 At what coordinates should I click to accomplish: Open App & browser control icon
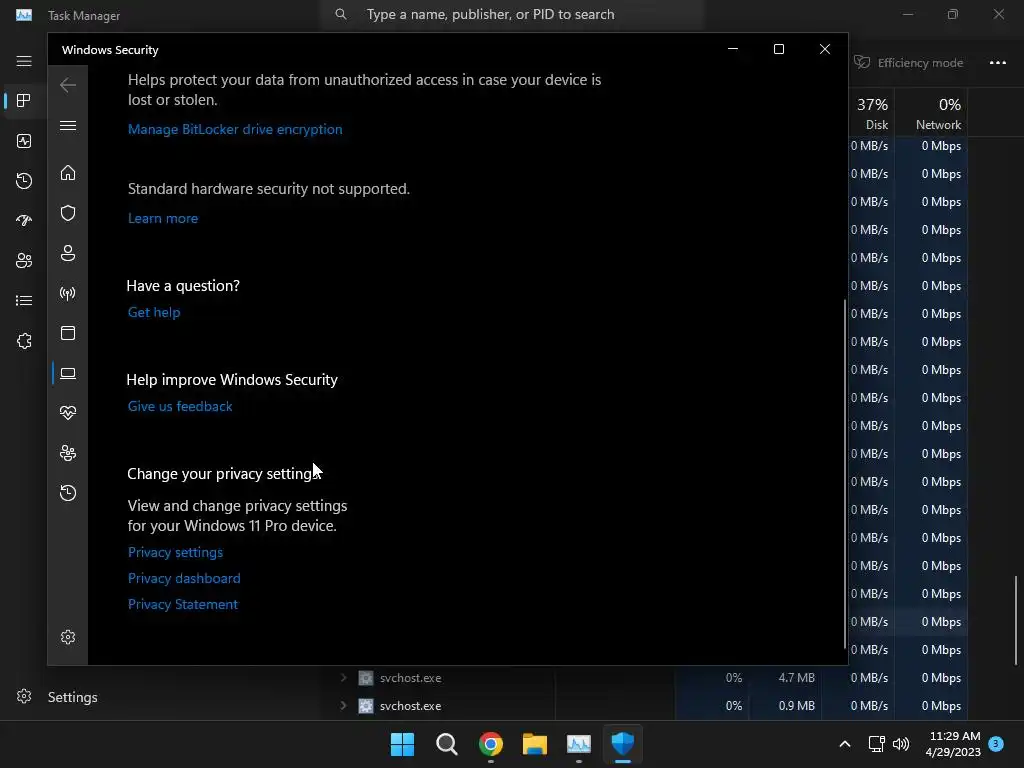pyautogui.click(x=68, y=333)
